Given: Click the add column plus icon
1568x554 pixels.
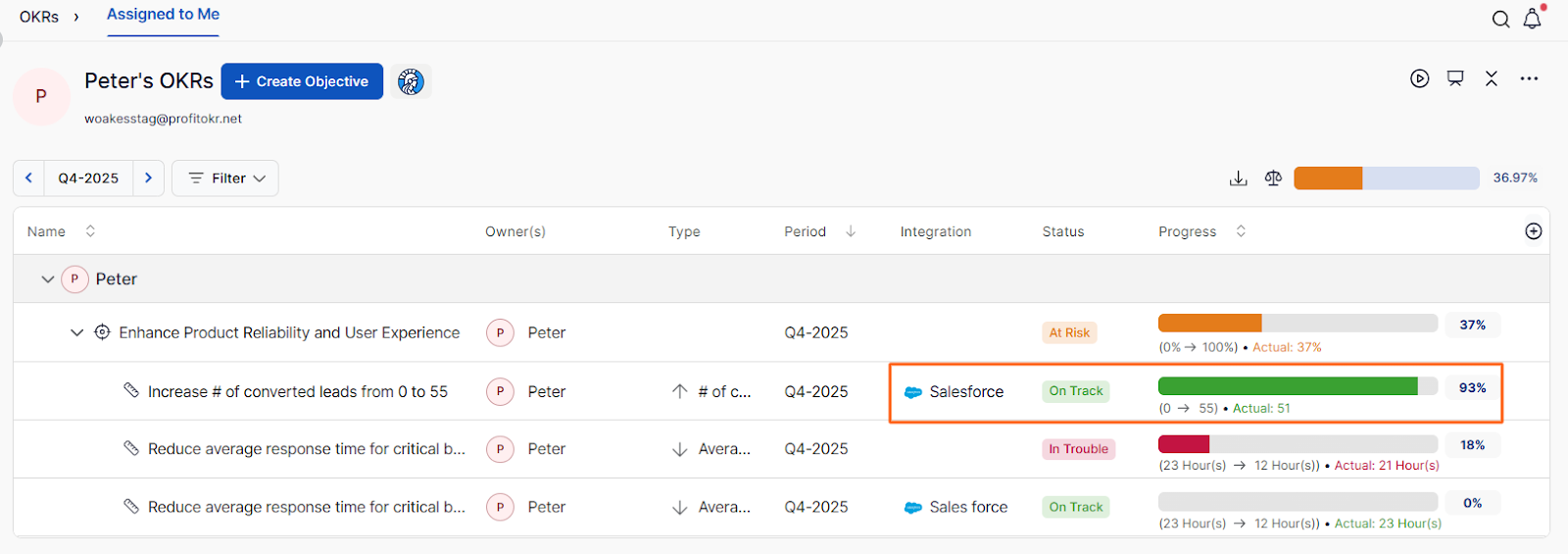Looking at the screenshot, I should click(1534, 231).
